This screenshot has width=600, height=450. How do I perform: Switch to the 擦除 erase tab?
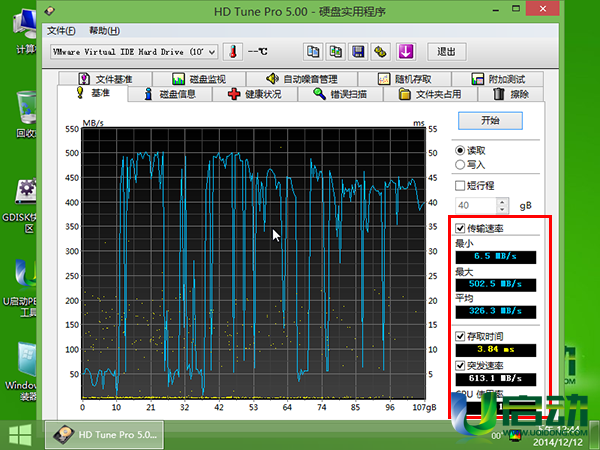click(511, 94)
